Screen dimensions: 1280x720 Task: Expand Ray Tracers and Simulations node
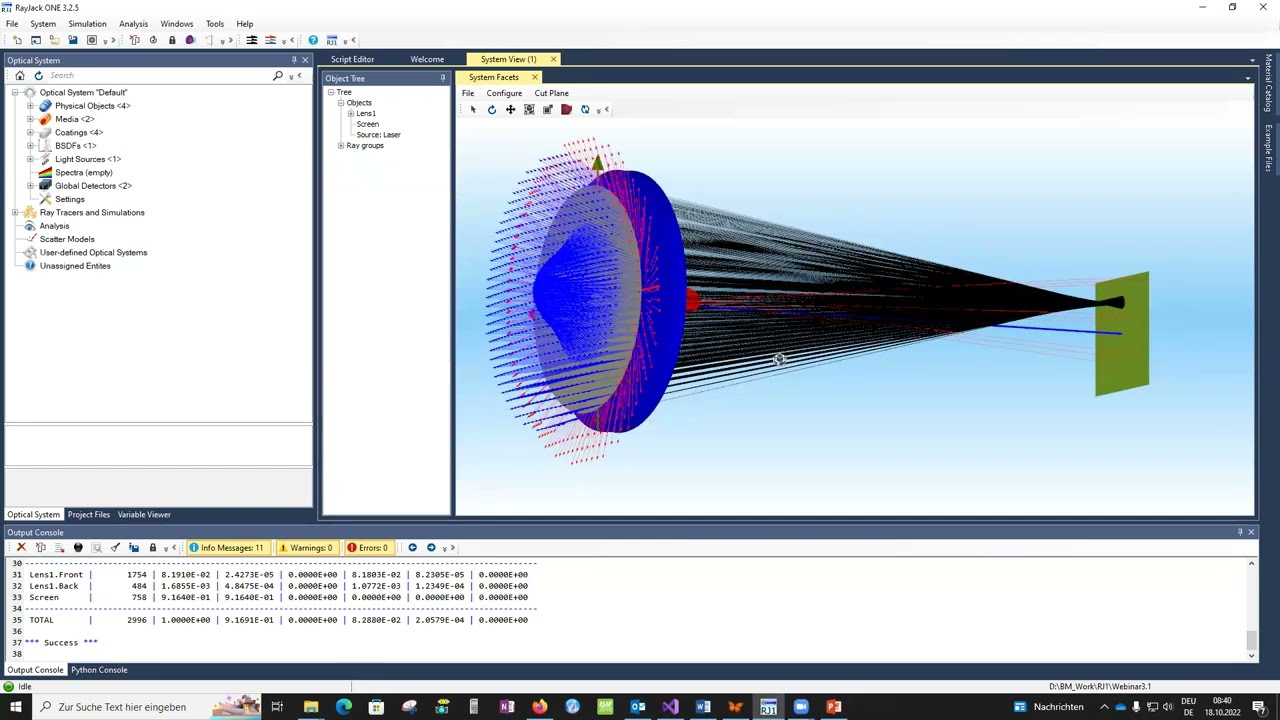pyautogui.click(x=15, y=212)
